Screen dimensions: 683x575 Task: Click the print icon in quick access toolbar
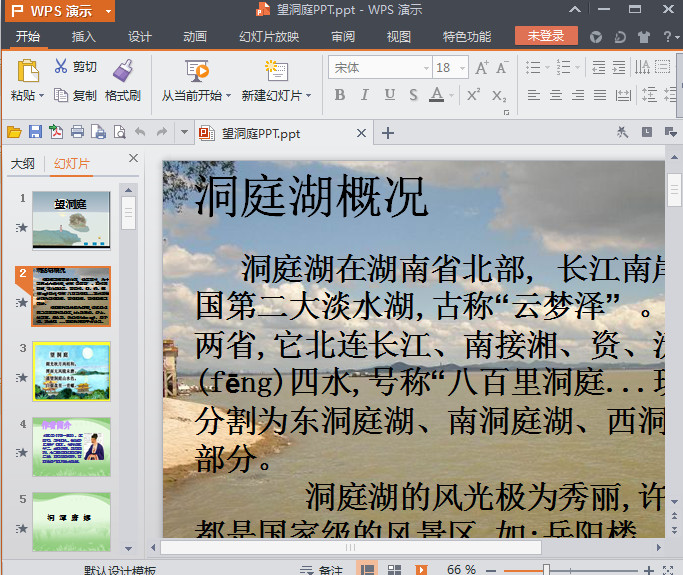click(77, 133)
